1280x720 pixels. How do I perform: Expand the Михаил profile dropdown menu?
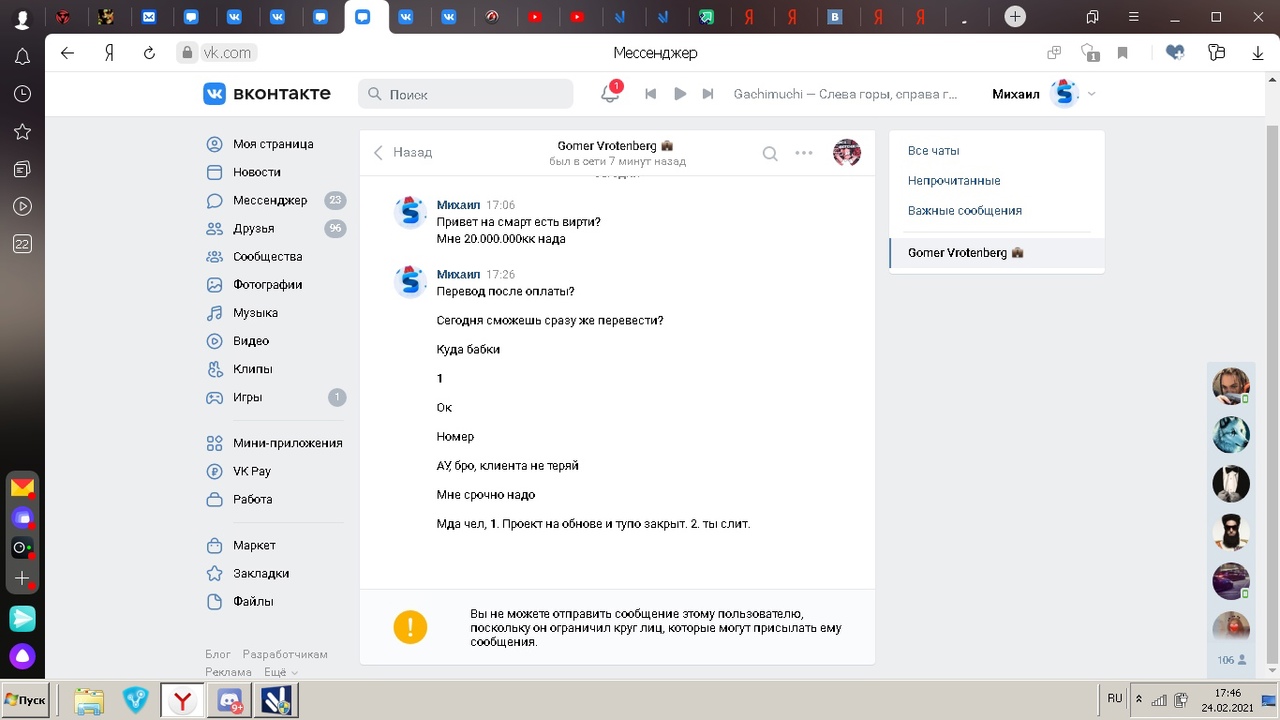pos(1091,94)
